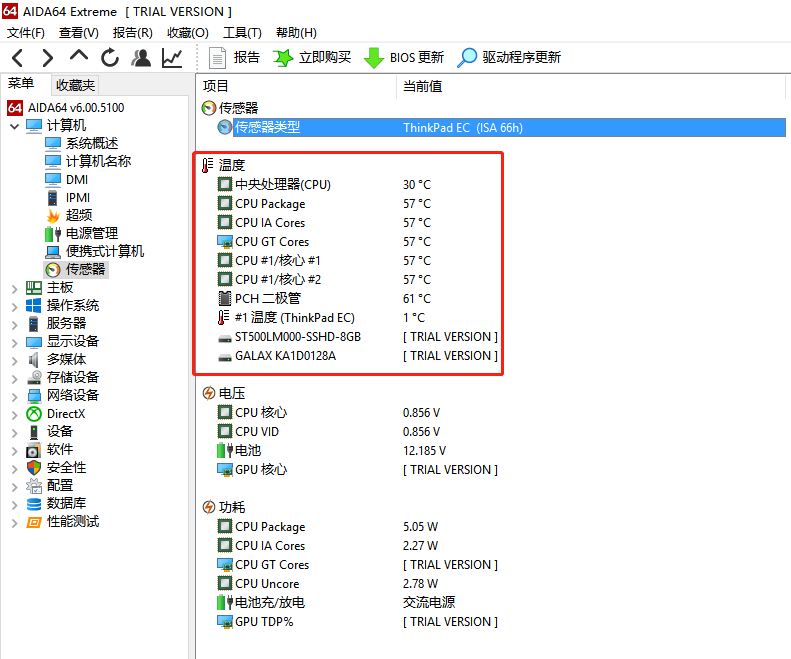Screen dimensions: 791x659
Task: Select the 传感器类型 row
Action: 501,128
